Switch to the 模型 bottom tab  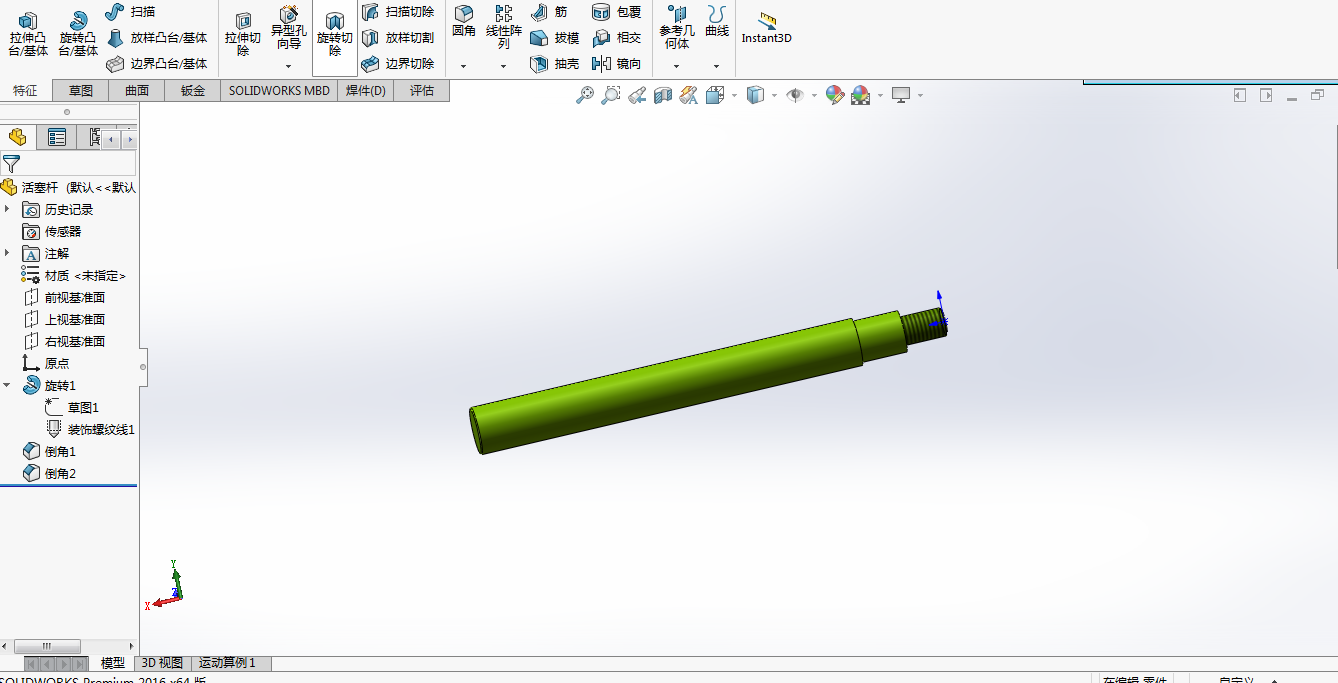[x=113, y=663]
